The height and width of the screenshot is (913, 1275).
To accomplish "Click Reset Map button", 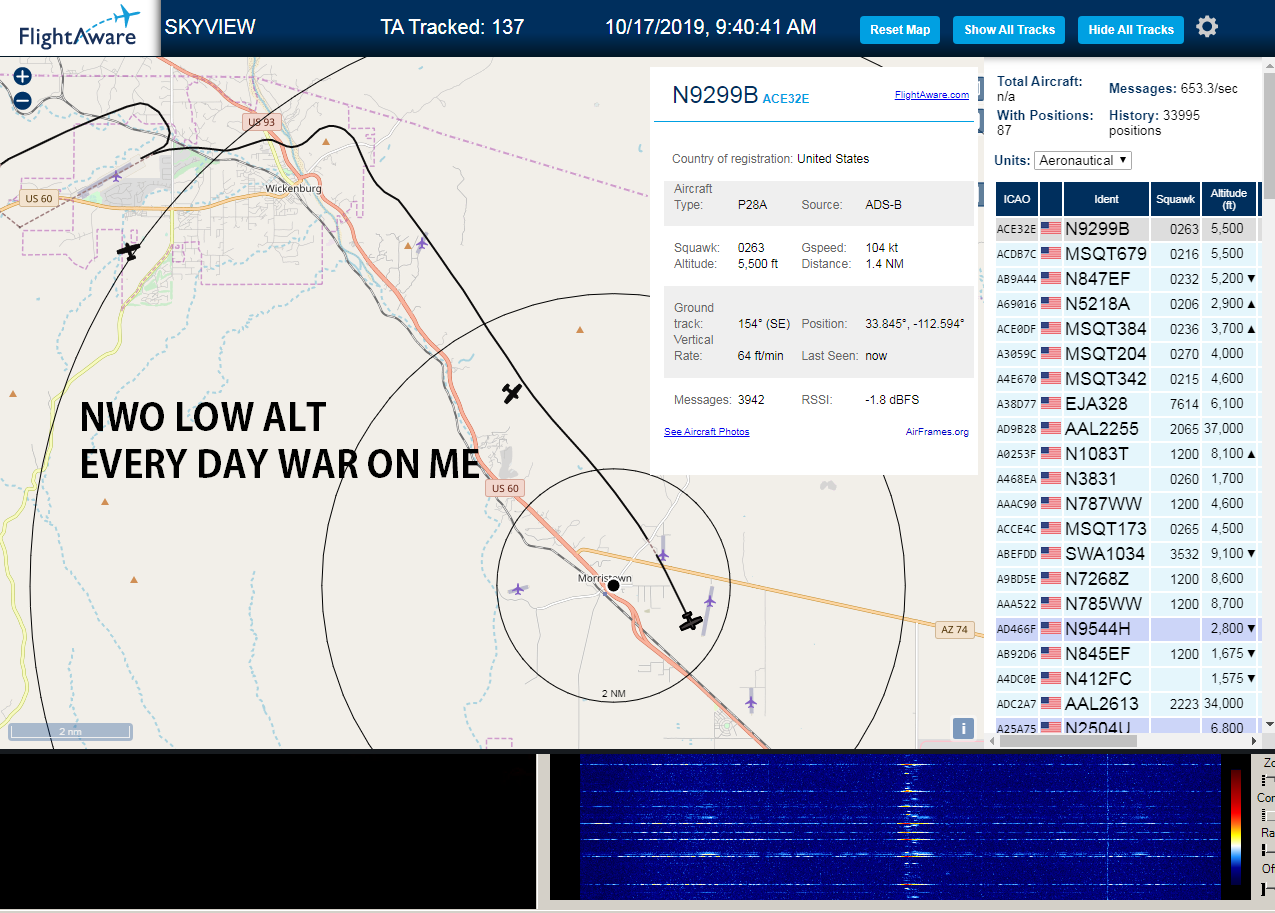I will pos(900,30).
